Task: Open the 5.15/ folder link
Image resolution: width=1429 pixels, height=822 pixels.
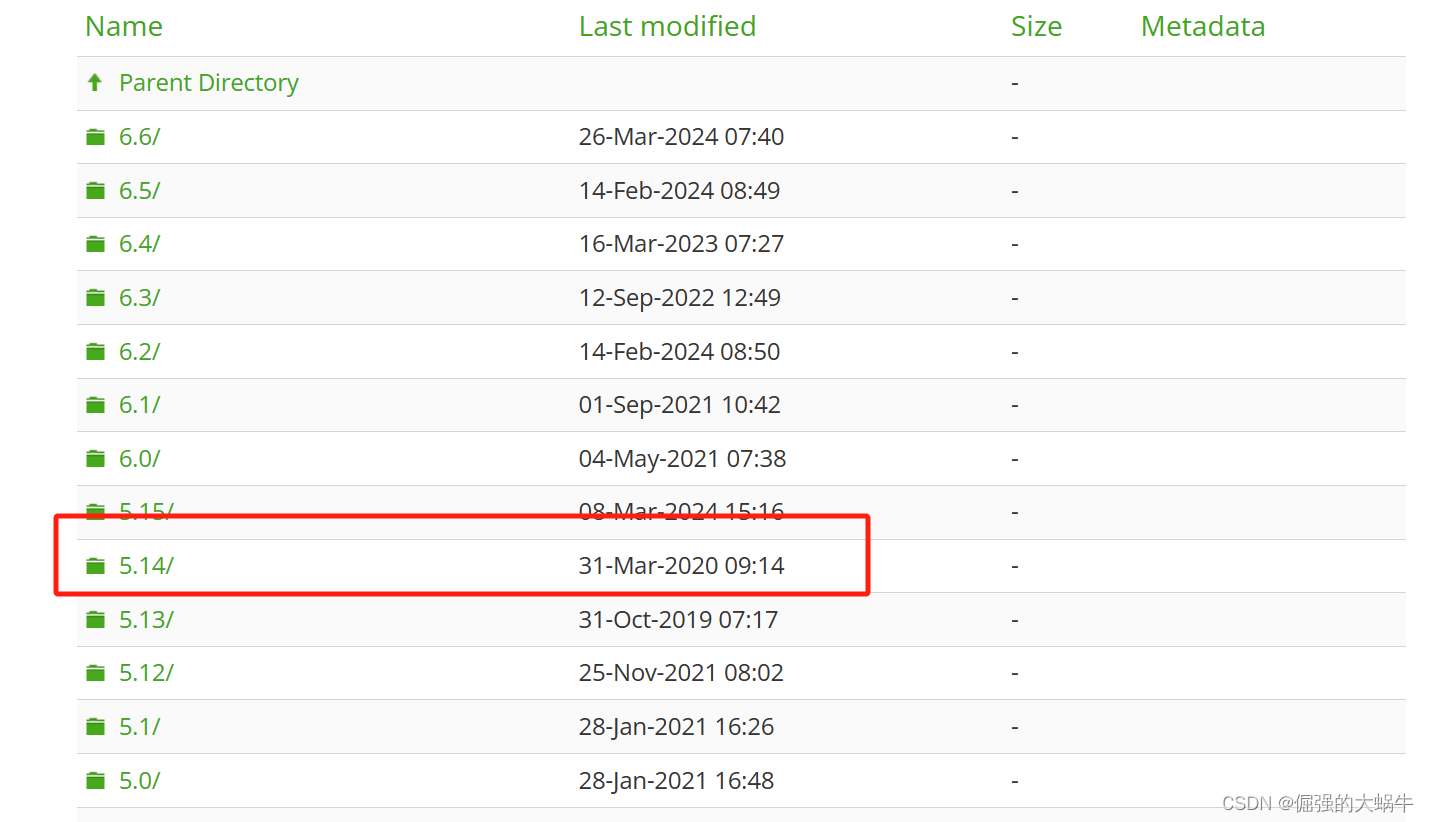Action: click(146, 512)
